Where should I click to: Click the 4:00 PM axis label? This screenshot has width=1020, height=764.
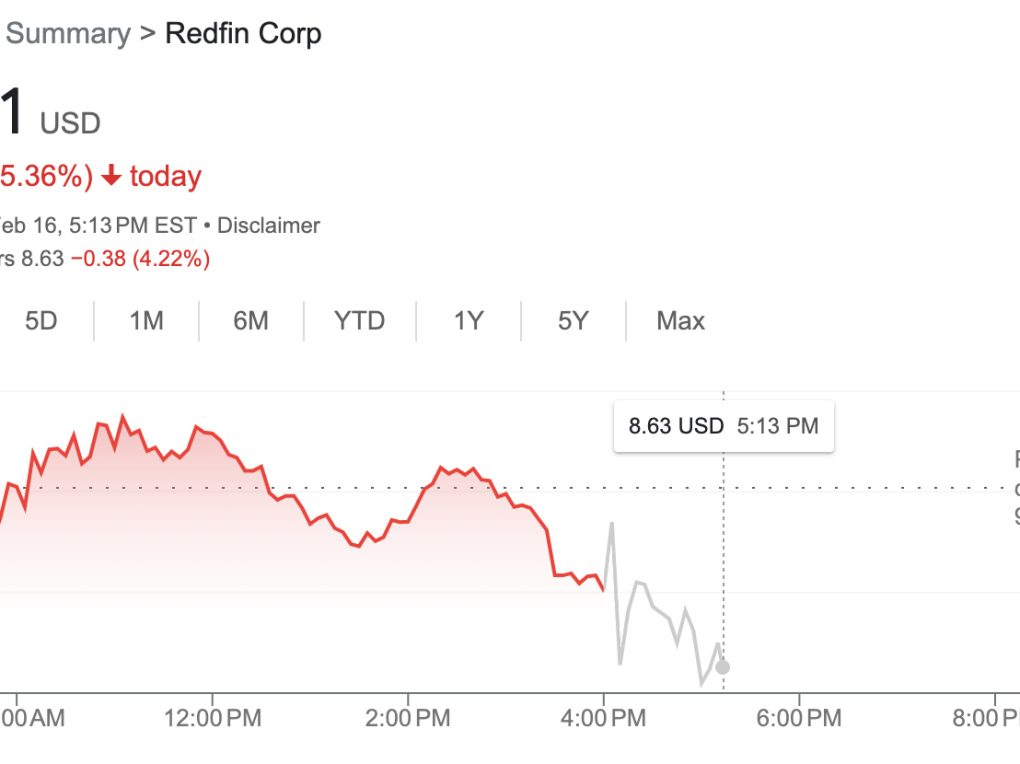(603, 718)
